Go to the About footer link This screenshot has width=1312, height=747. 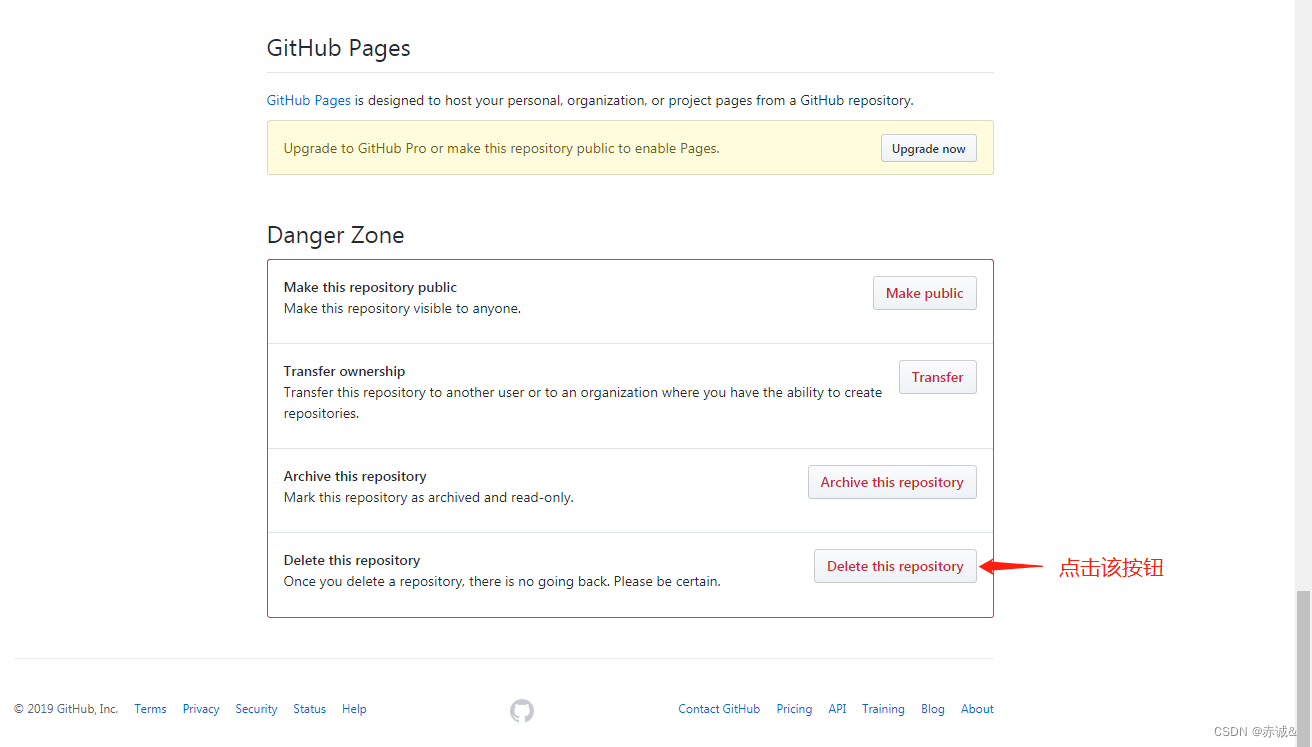pos(977,709)
